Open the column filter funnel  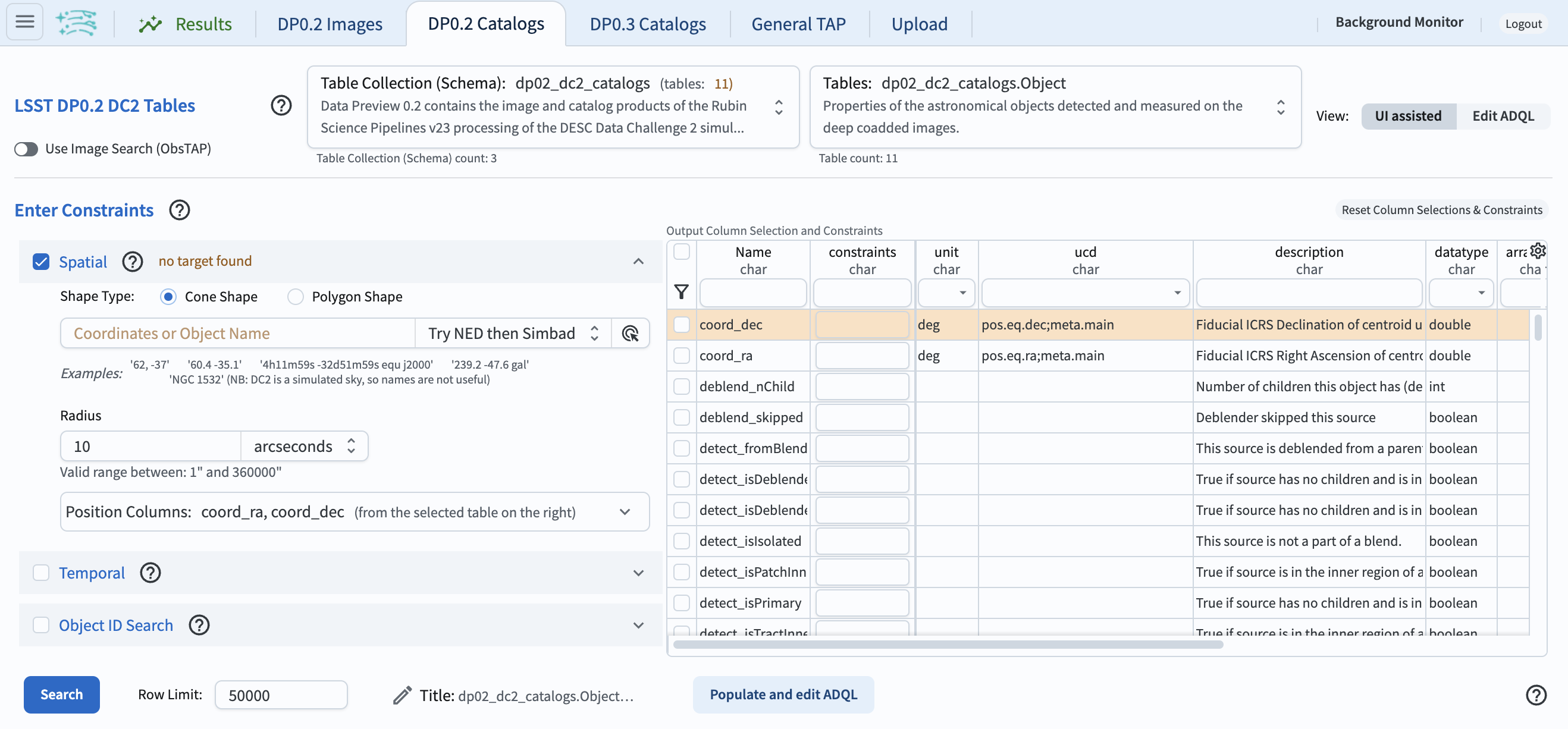coord(681,292)
